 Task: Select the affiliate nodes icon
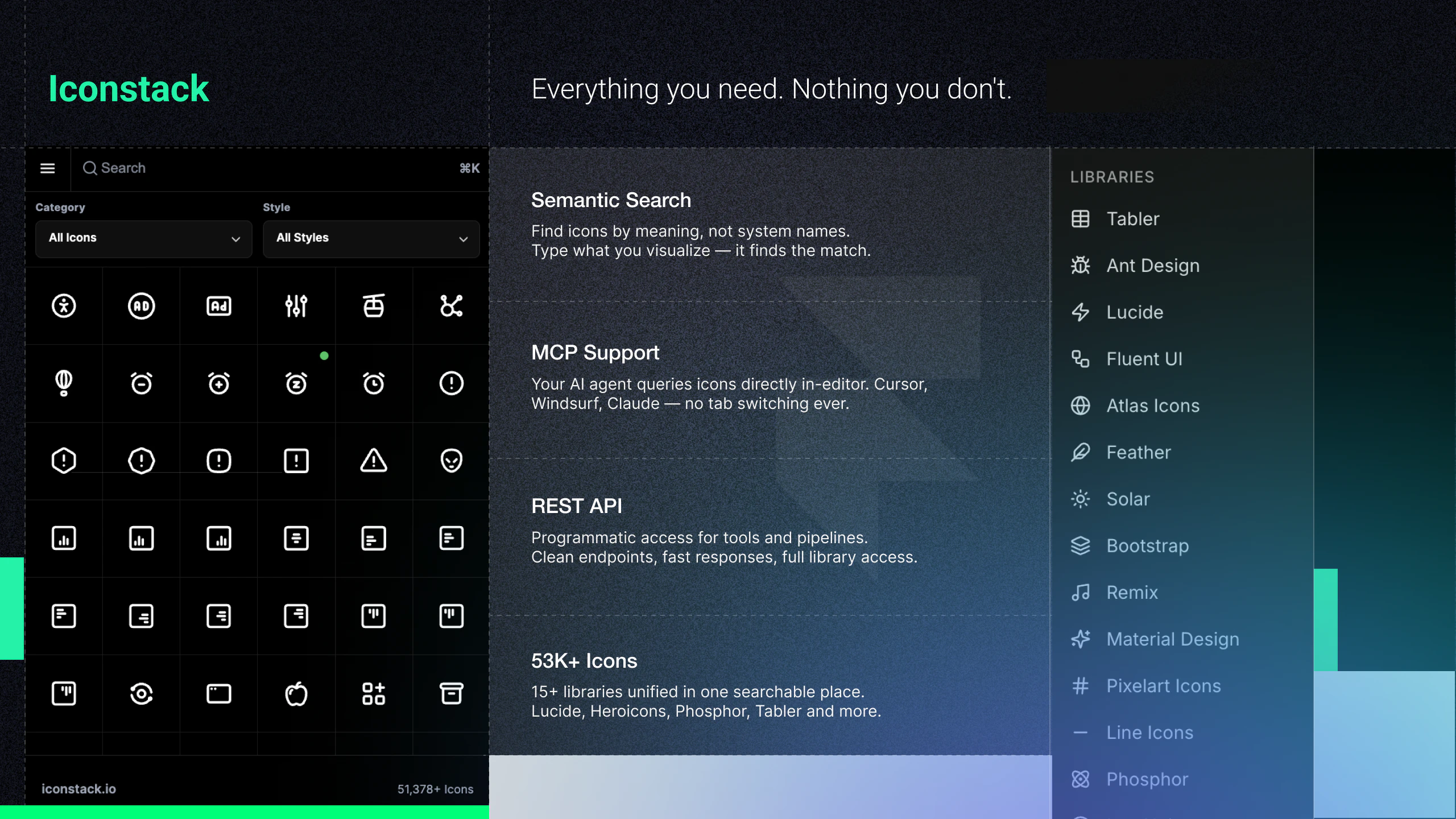[x=452, y=306]
